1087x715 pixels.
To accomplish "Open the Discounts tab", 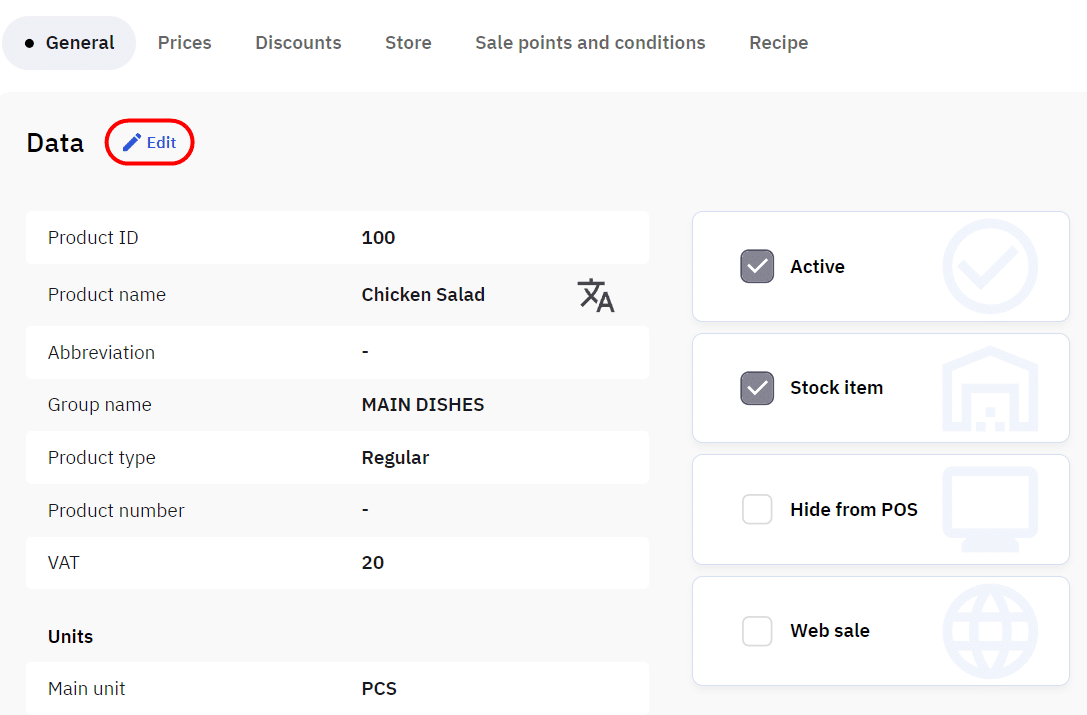I will click(298, 43).
